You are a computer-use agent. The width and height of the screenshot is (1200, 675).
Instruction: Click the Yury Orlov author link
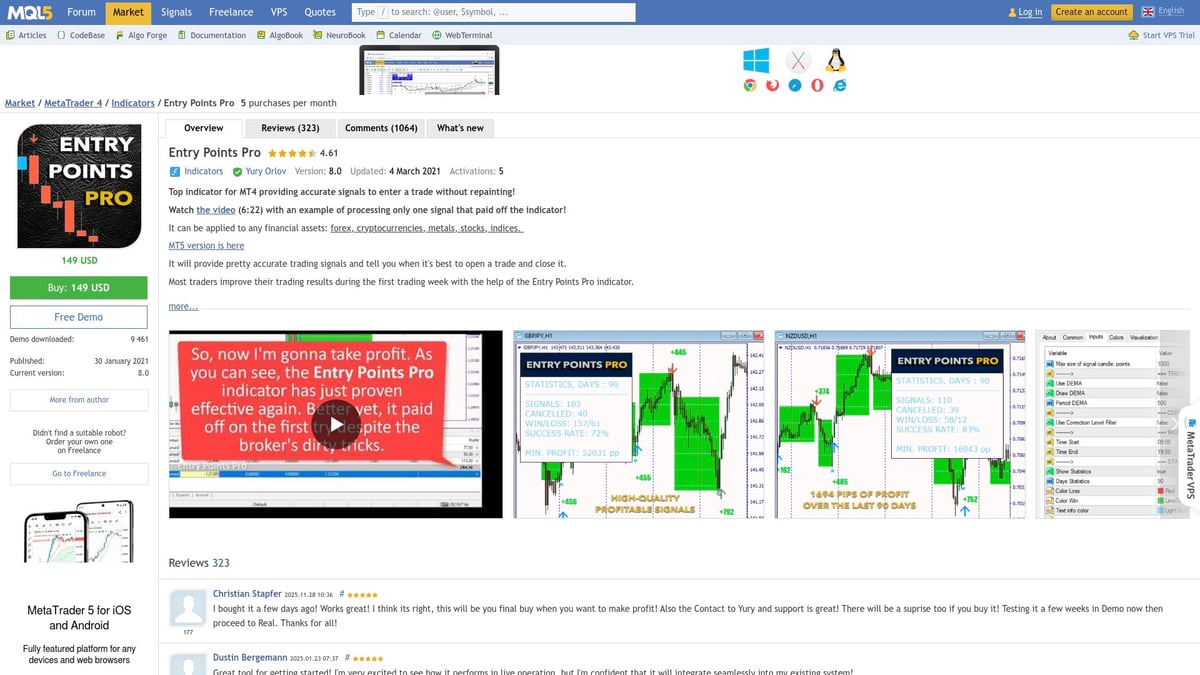tap(266, 172)
